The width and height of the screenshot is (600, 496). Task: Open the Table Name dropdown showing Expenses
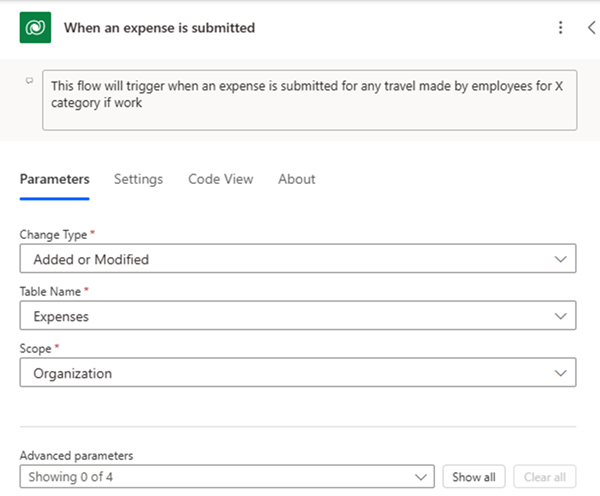tap(298, 316)
